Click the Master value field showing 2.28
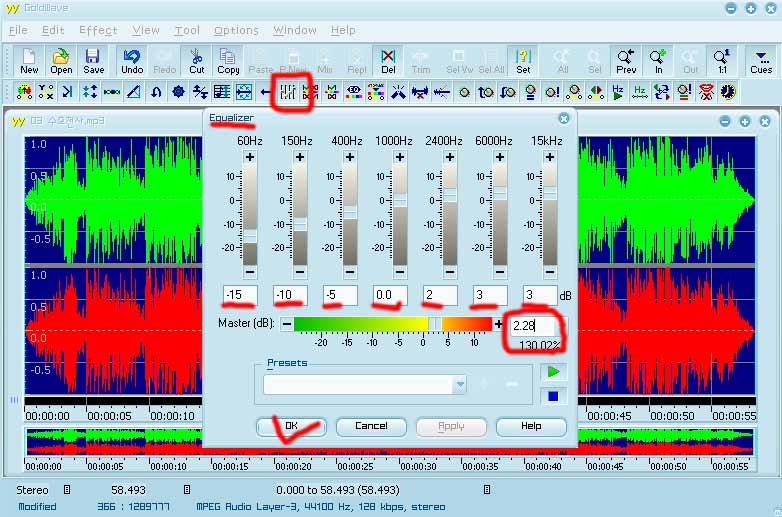 click(533, 326)
